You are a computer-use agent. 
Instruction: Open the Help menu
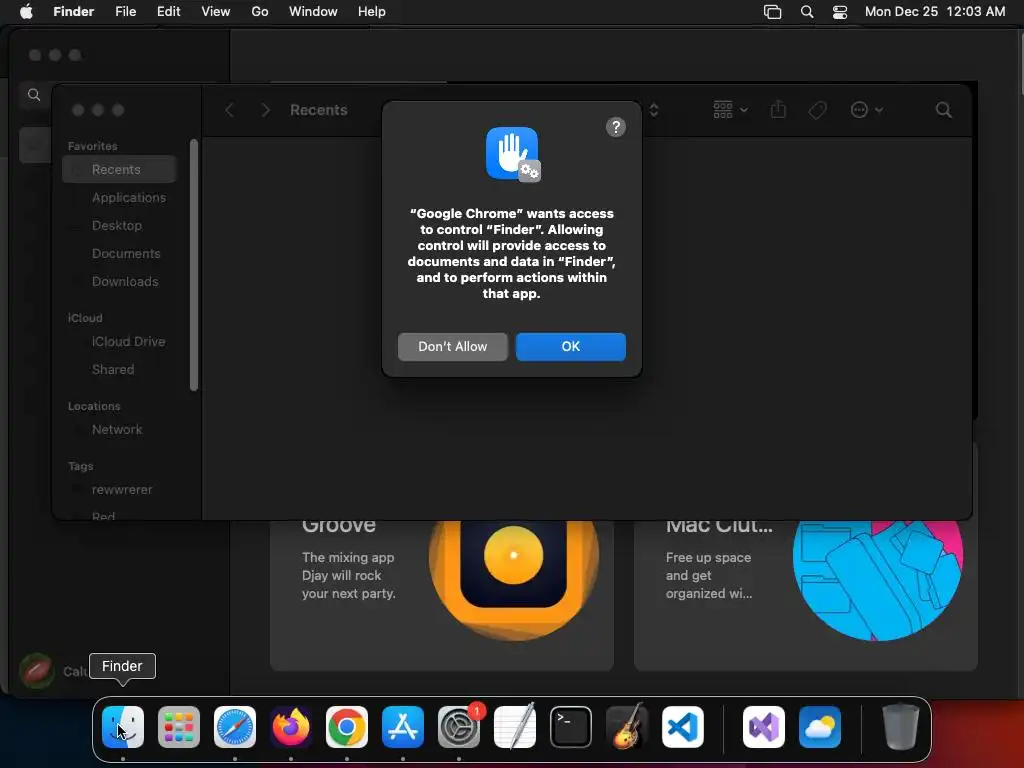pyautogui.click(x=372, y=12)
